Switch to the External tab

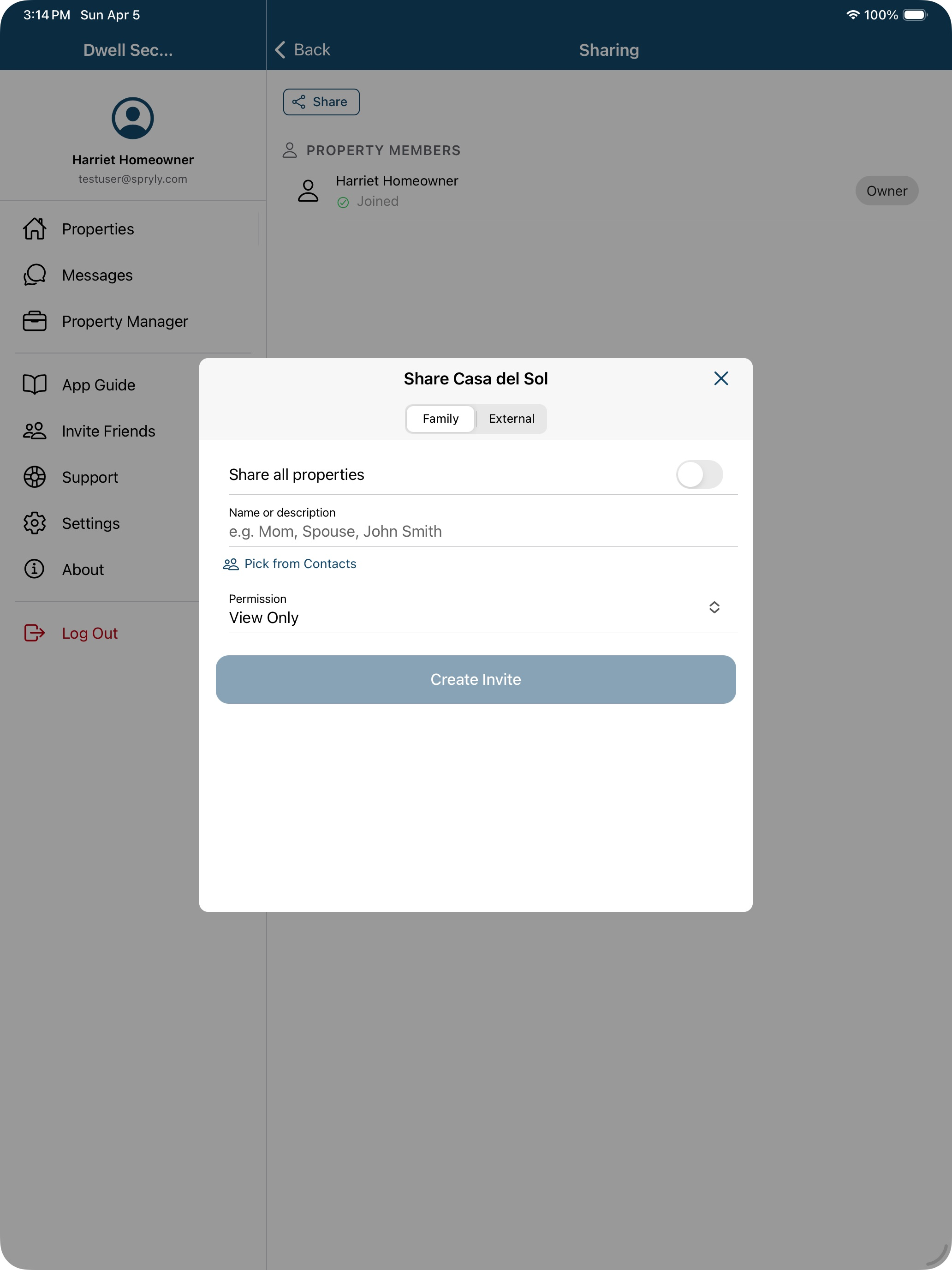pos(512,419)
